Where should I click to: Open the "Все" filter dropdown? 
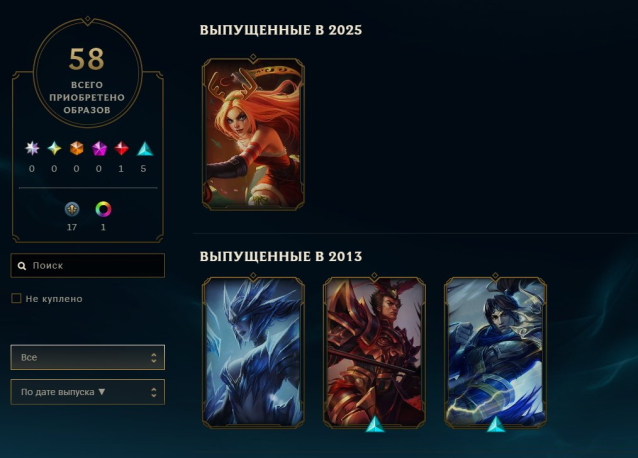click(x=87, y=357)
